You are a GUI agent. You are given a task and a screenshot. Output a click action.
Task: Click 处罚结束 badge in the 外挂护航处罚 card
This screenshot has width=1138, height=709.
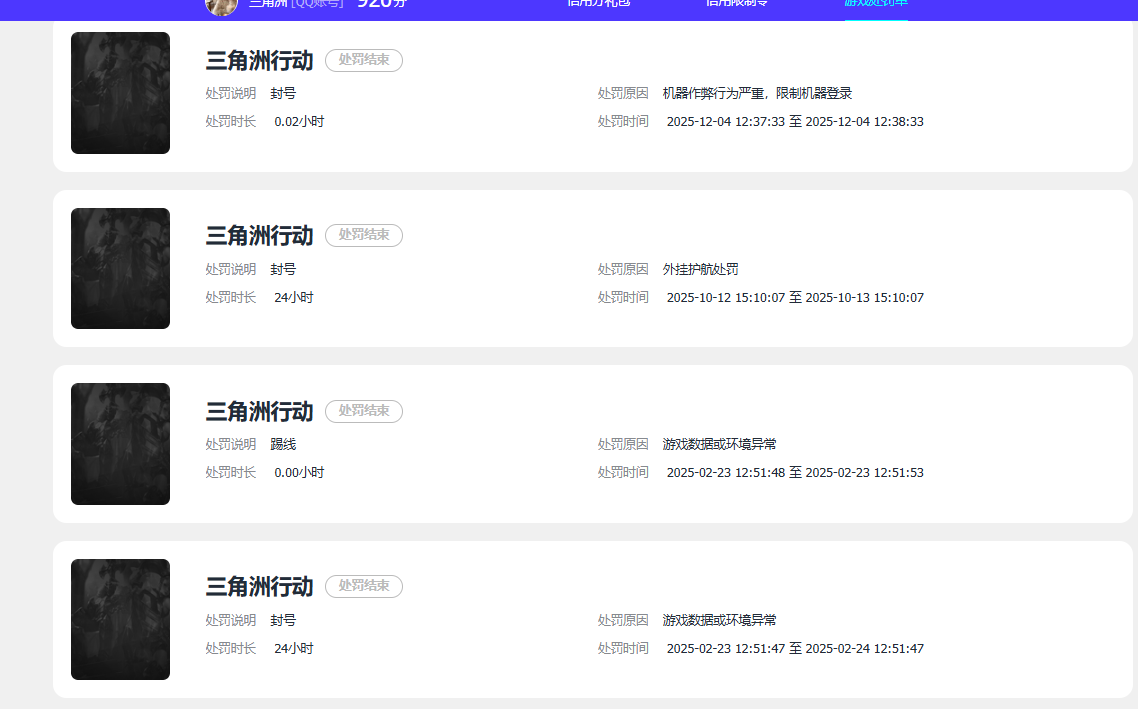point(364,235)
